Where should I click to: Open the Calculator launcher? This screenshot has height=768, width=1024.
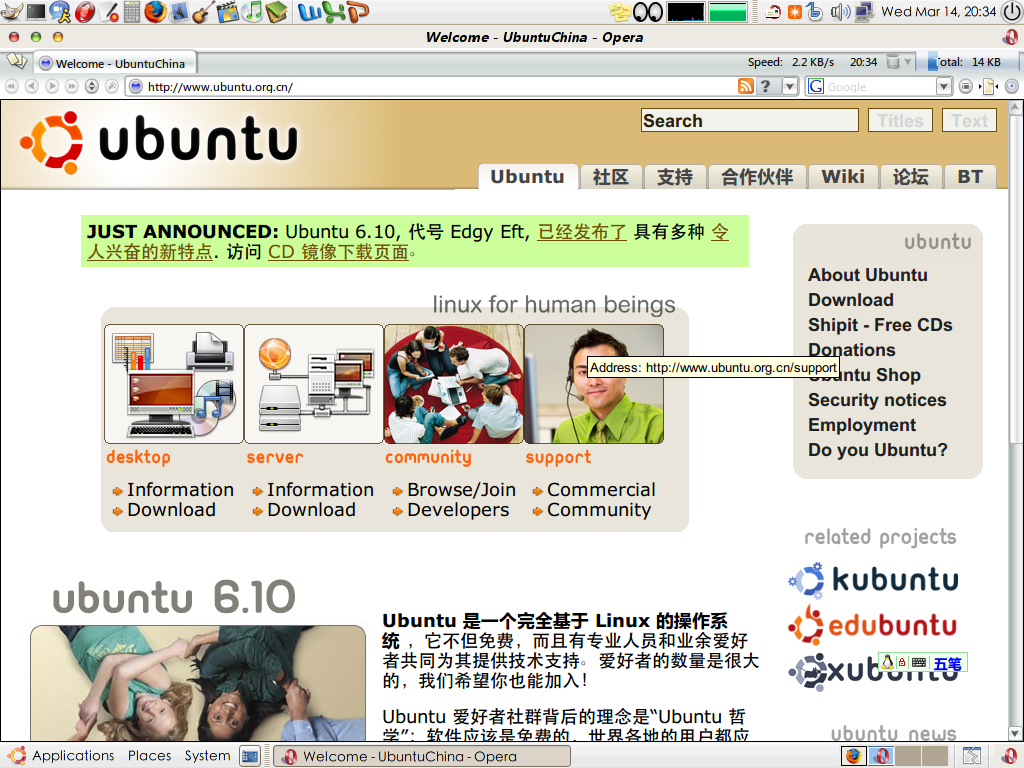tap(131, 11)
